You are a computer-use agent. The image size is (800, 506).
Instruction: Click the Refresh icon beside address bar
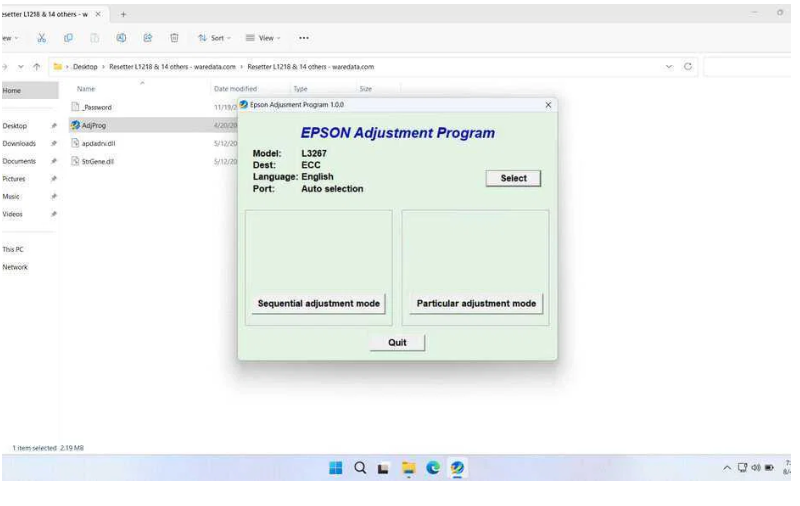point(688,66)
